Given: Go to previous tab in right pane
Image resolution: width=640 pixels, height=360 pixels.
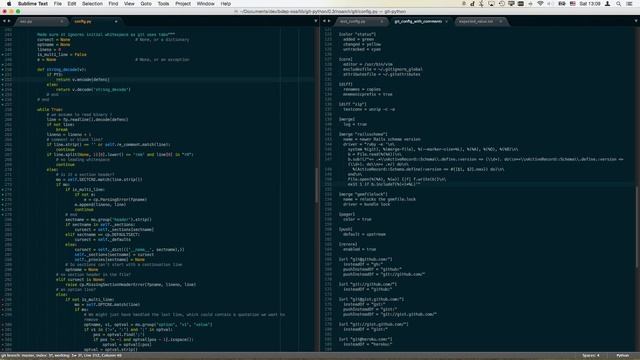Looking at the screenshot, I should (x=324, y=21).
